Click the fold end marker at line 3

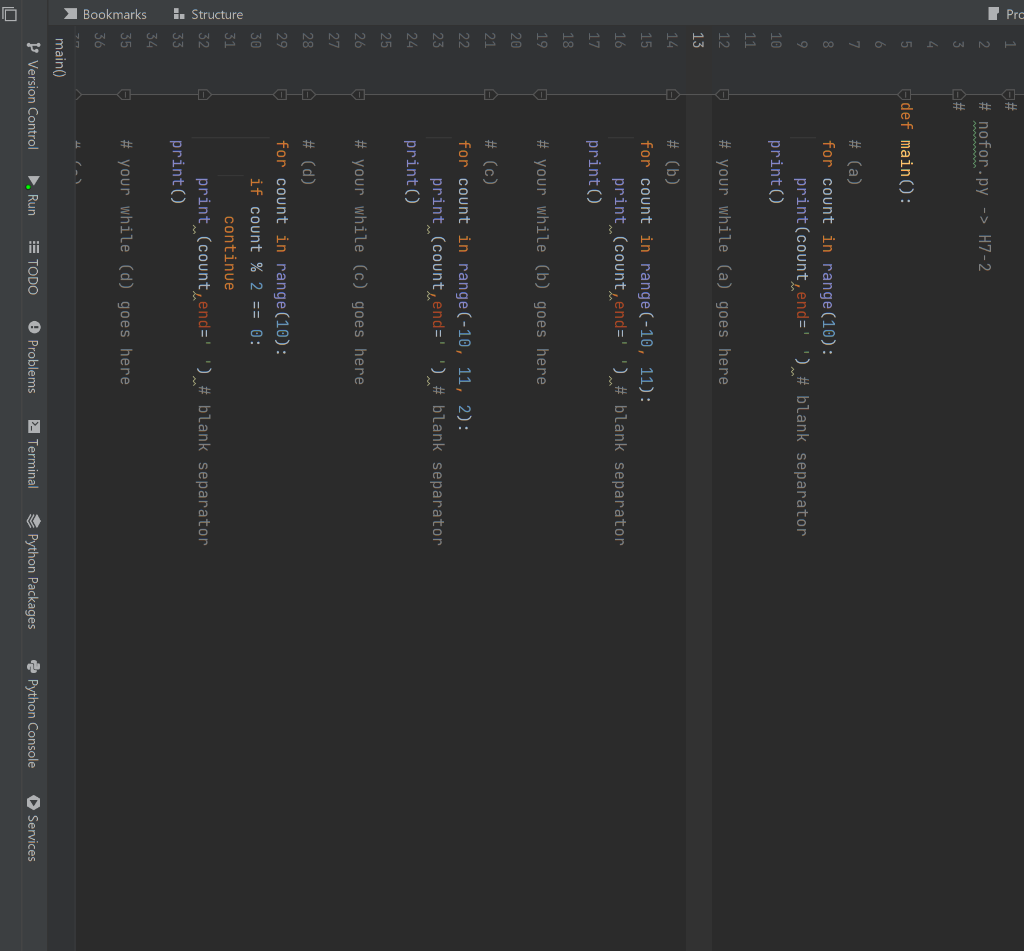pos(958,95)
